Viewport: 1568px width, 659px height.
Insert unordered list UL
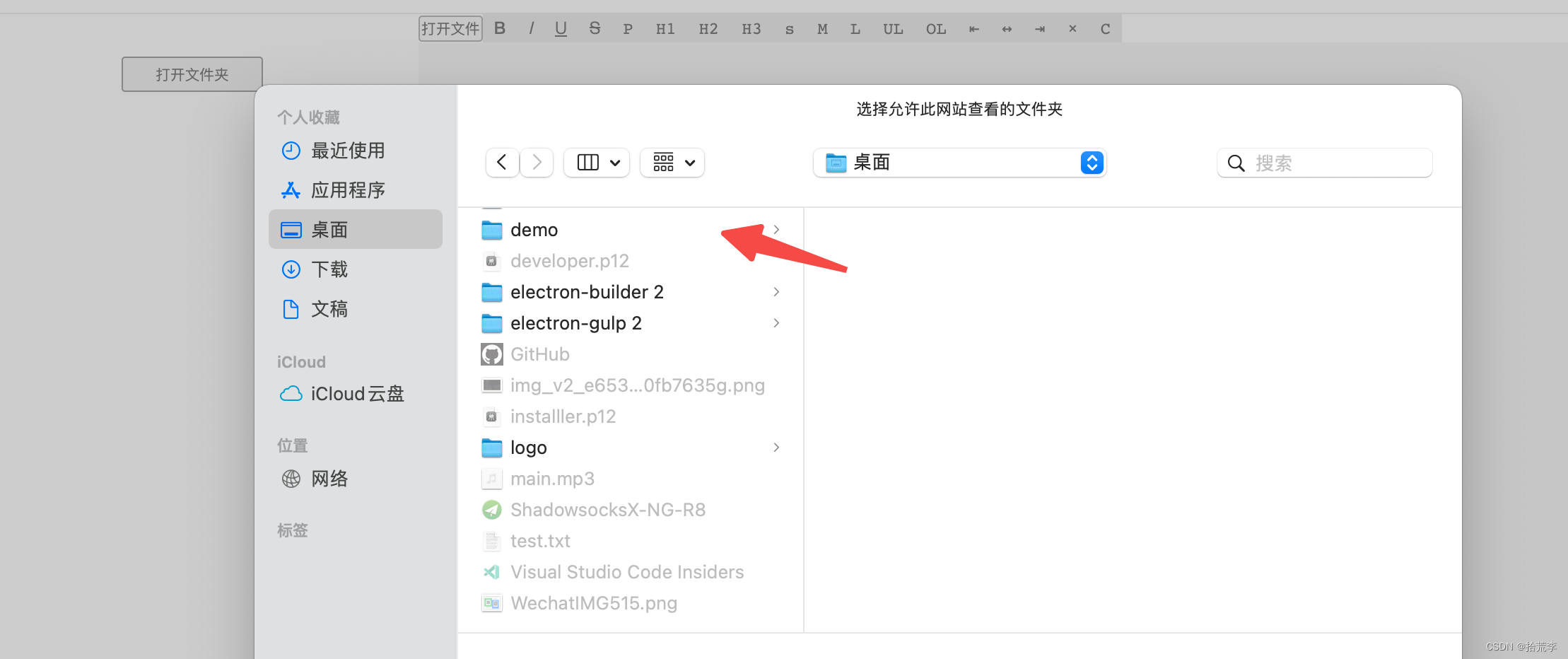(x=893, y=29)
